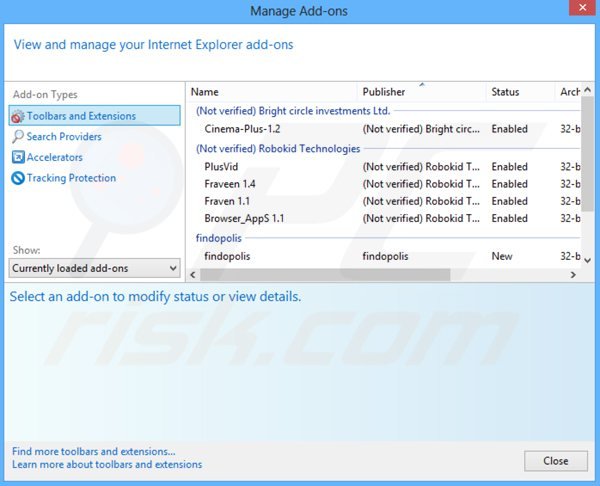Screen dimensions: 600x486
Task: Click Robokid Technologies group header
Action: click(278, 148)
